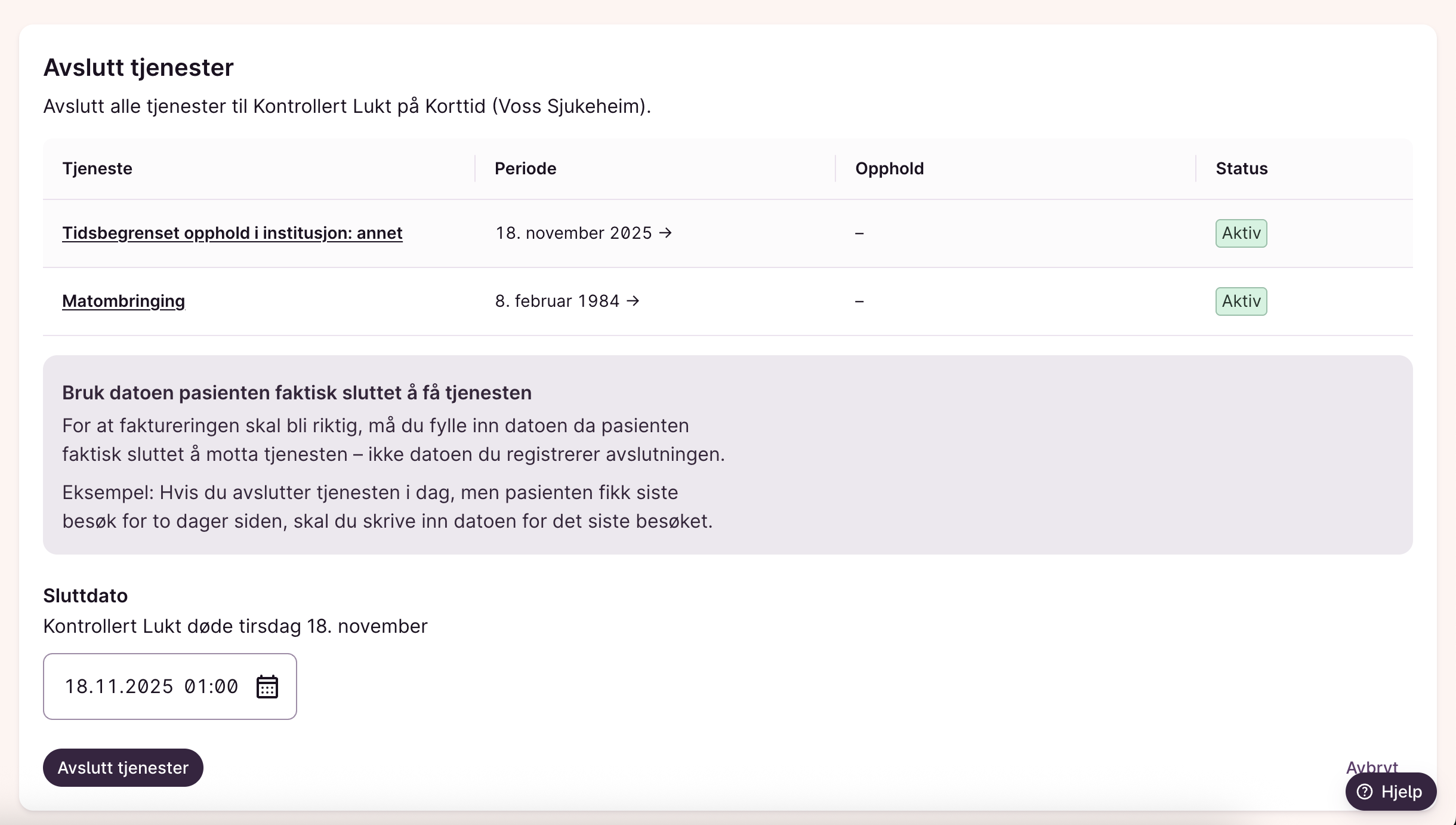Image resolution: width=1456 pixels, height=825 pixels.
Task: Click the Kontrollert Lukt døde tirsdag text
Action: point(235,626)
